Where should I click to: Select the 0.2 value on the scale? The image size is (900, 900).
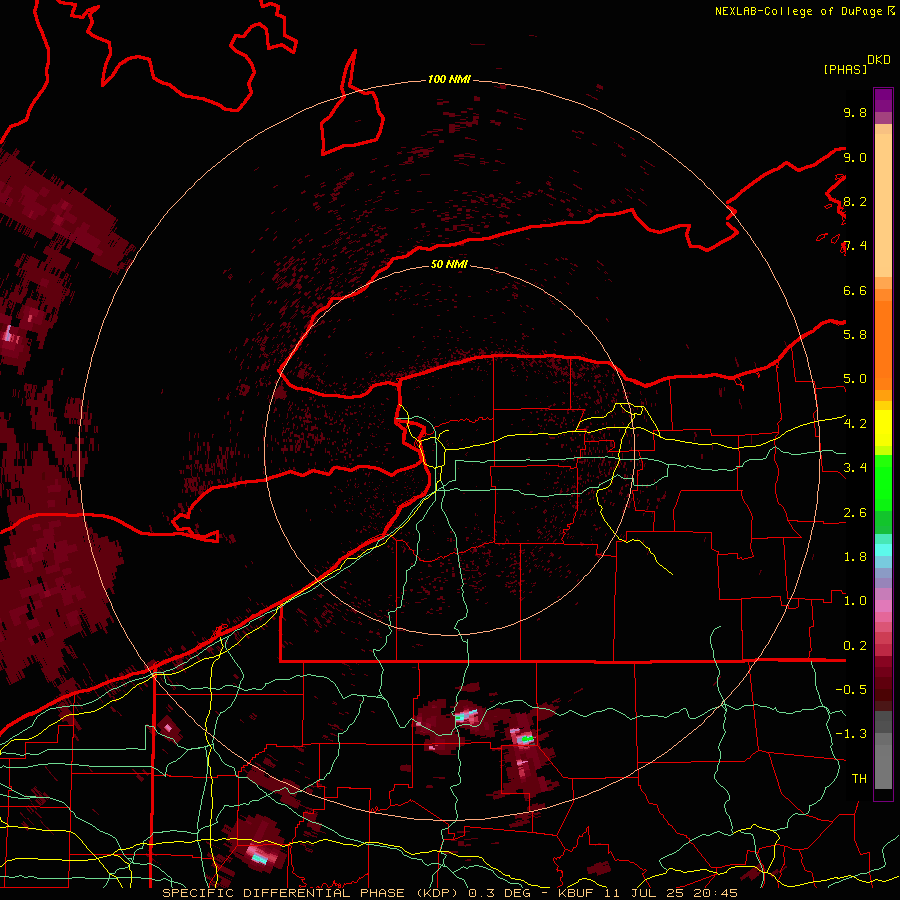point(855,646)
